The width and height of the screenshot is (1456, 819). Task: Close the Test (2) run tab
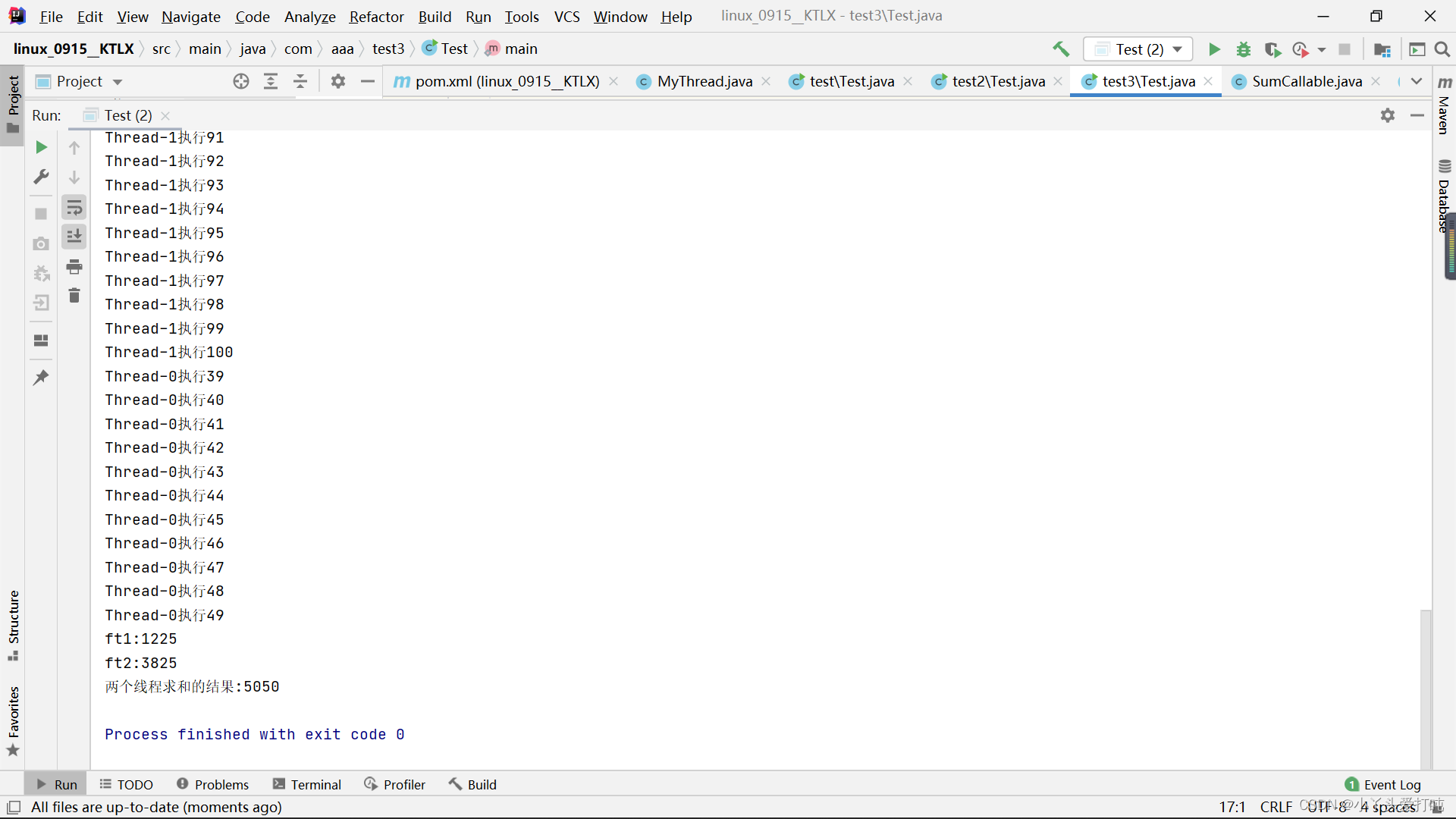pyautogui.click(x=165, y=115)
